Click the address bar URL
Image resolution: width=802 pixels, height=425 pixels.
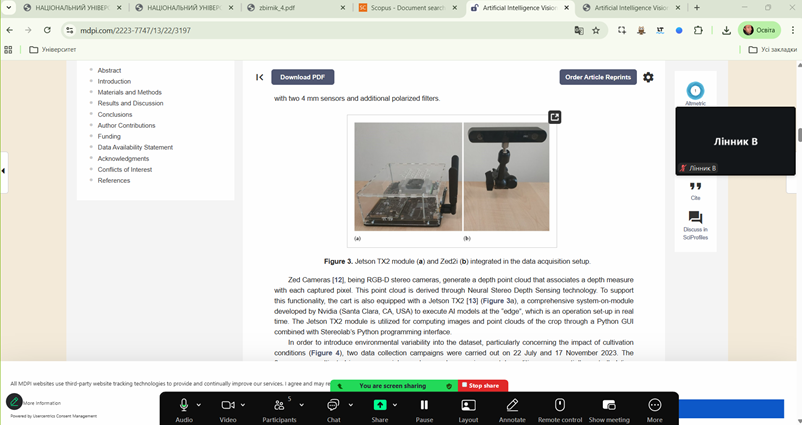[x=135, y=31]
